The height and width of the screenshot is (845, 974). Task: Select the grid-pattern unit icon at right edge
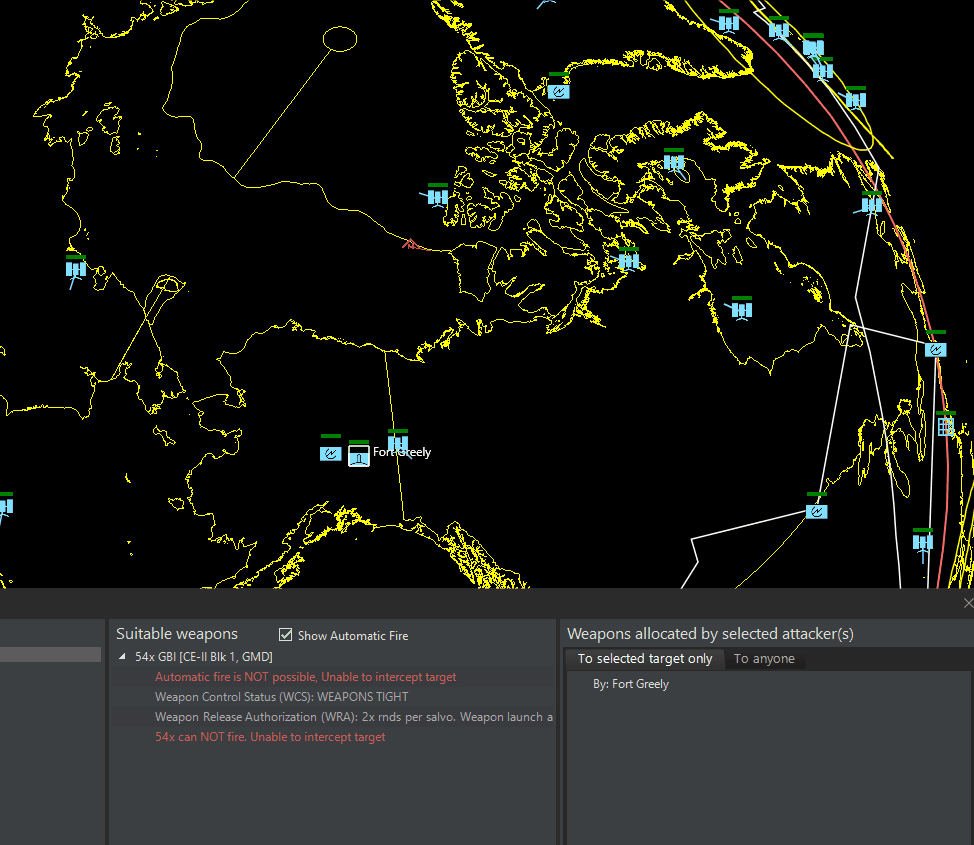click(x=945, y=427)
